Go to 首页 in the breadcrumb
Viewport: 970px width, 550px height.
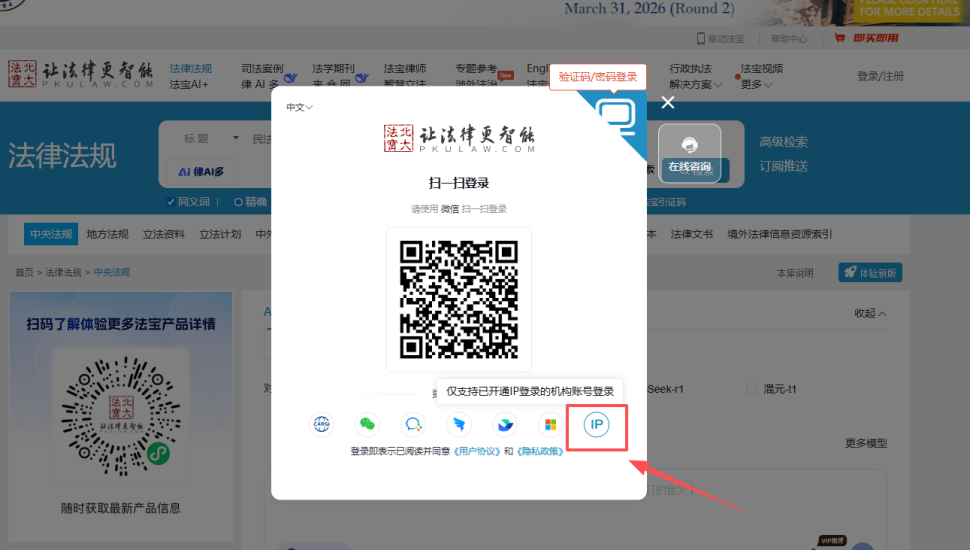pos(24,272)
